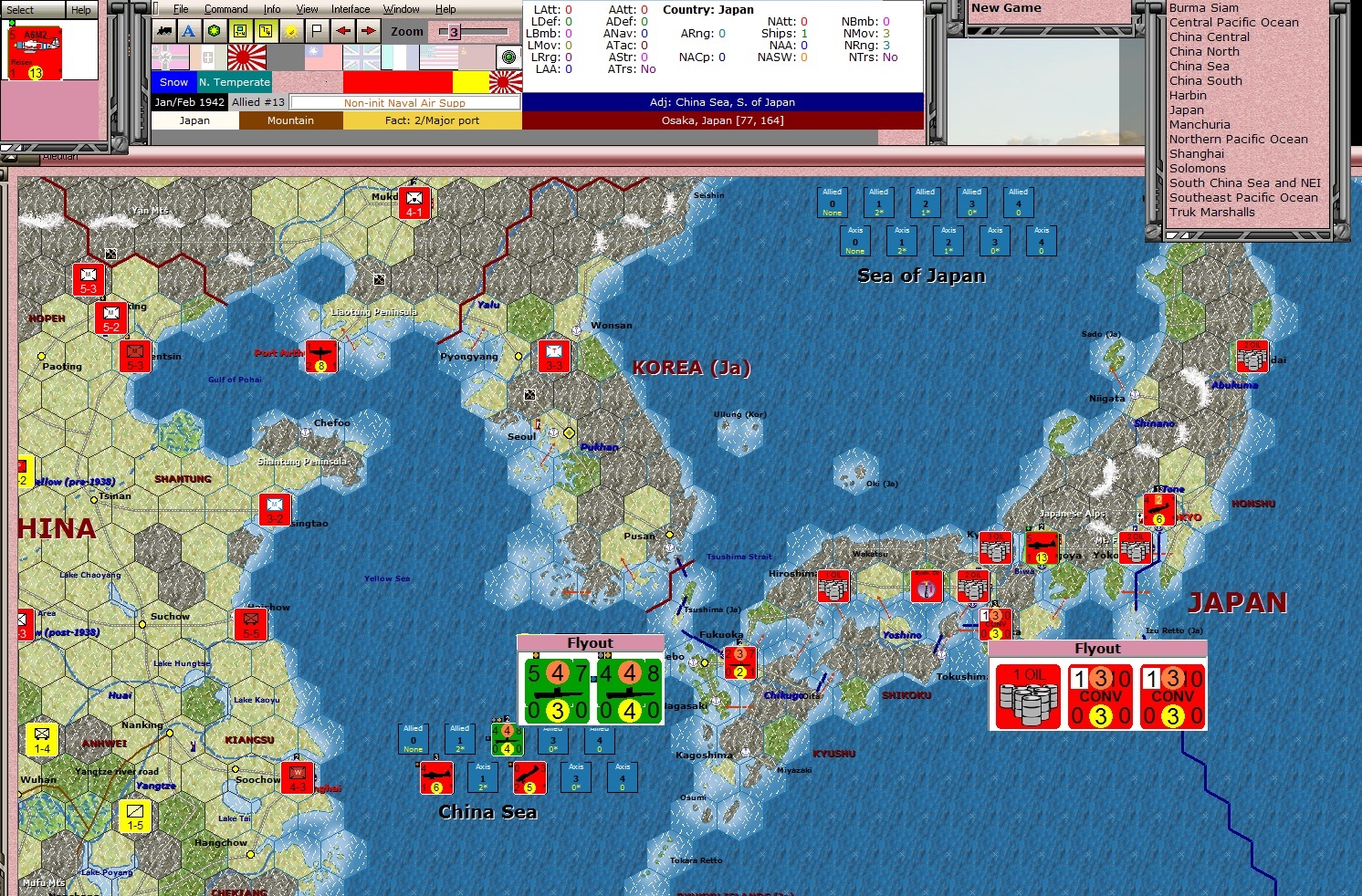Select Manchuria in map list
Image resolution: width=1362 pixels, height=896 pixels.
click(x=1200, y=124)
